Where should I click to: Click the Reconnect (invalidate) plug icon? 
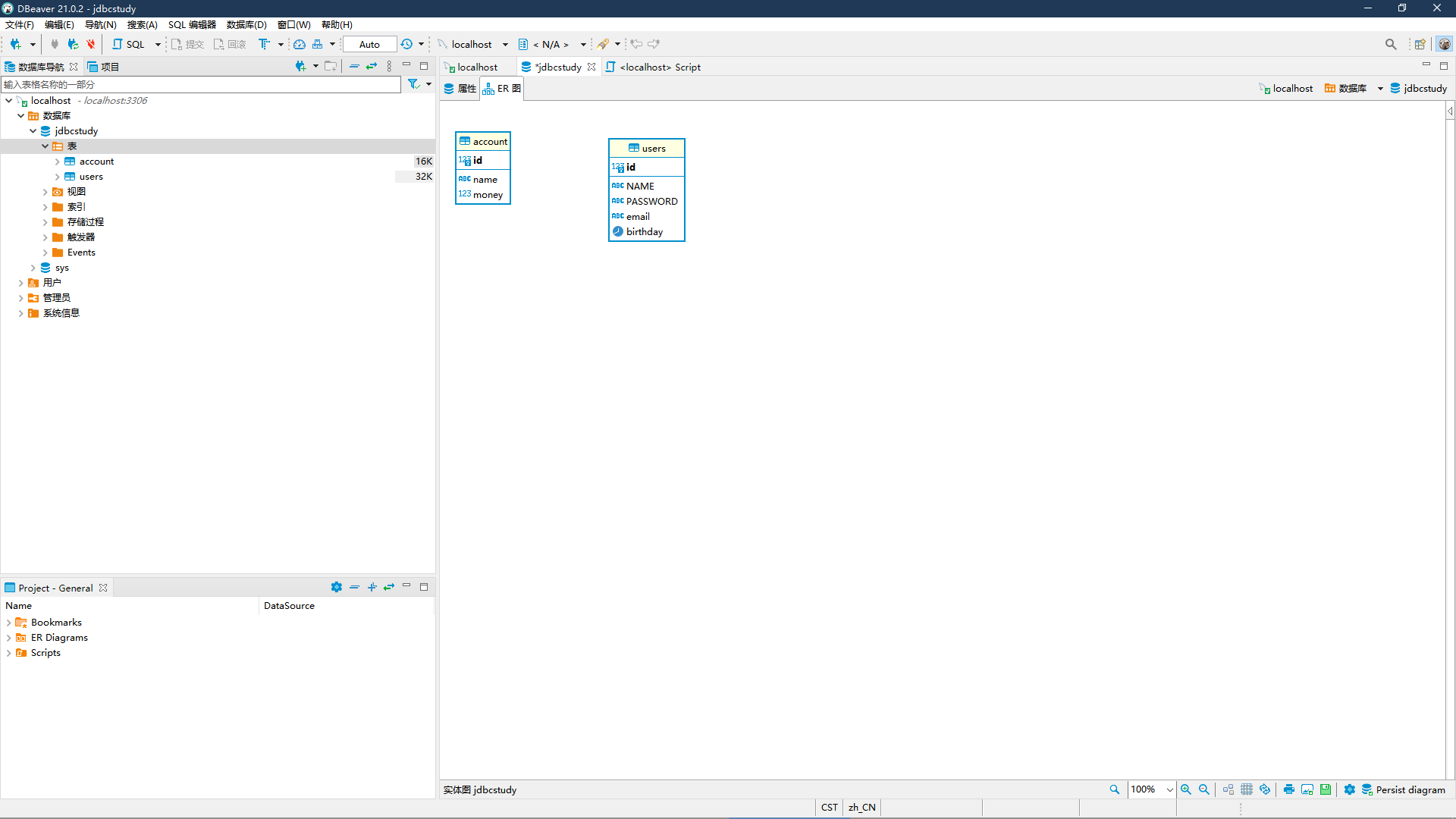point(73,44)
